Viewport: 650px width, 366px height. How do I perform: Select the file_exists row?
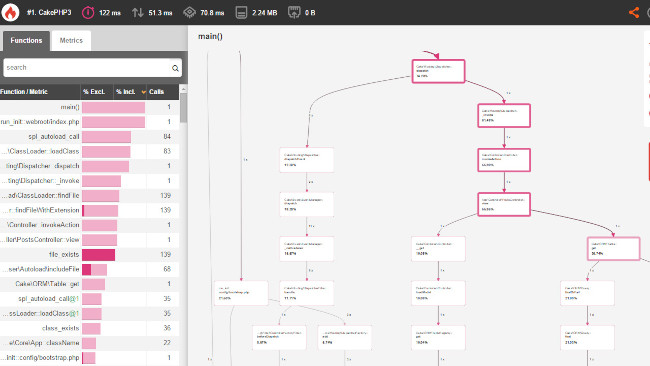click(90, 255)
